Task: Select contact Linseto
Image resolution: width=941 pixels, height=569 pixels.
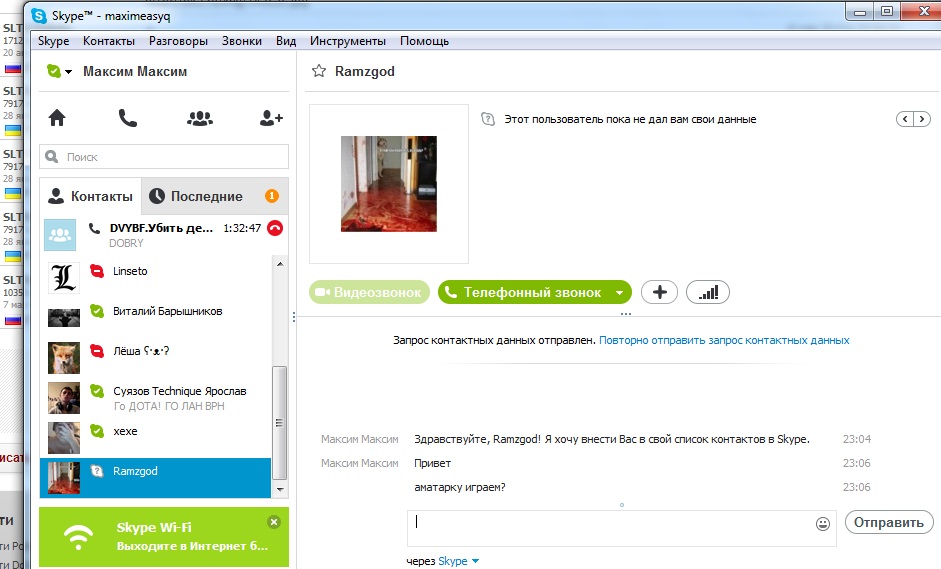Action: pyautogui.click(x=155, y=278)
